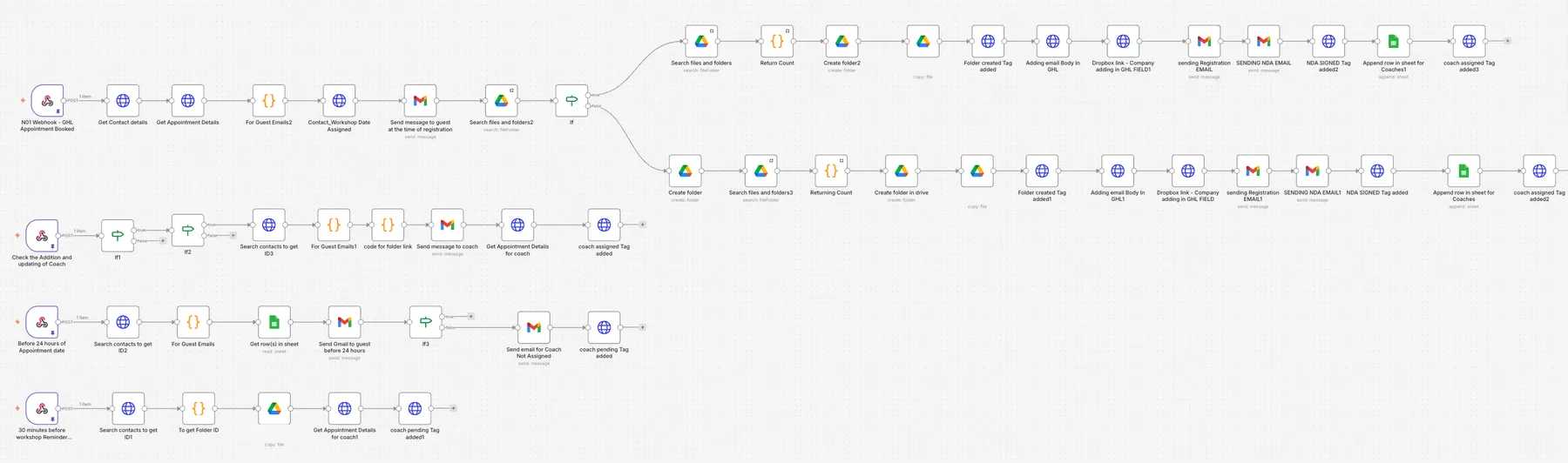This screenshot has width=1568, height=463.
Task: Select Send Gmail to guest before 24 hours node
Action: (344, 323)
